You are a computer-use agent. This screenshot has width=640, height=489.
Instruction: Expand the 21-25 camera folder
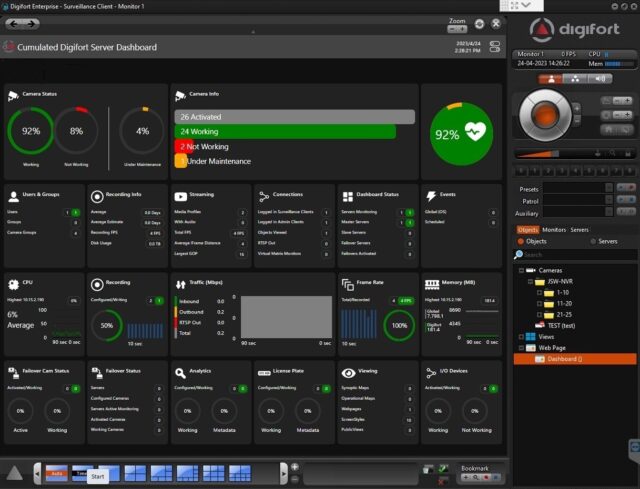540,315
